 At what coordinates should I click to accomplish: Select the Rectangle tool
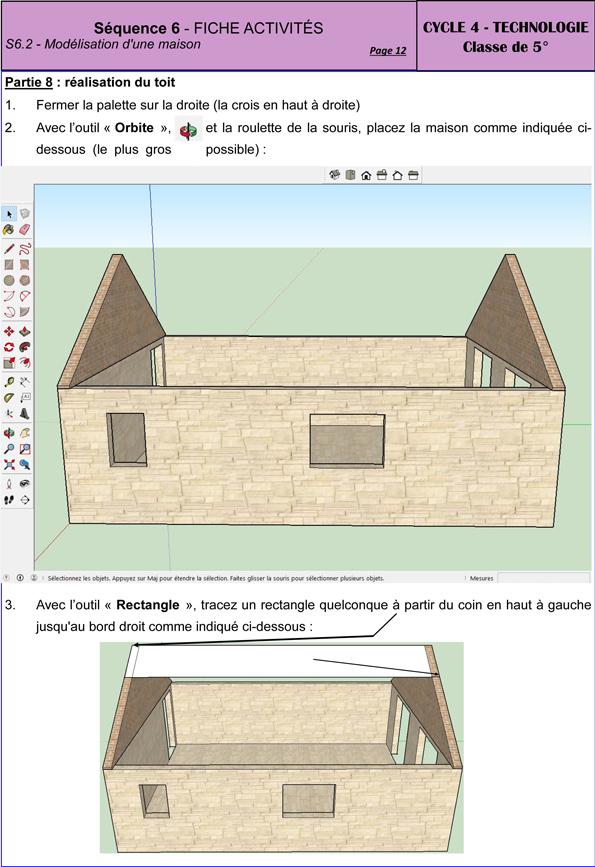tap(9, 265)
